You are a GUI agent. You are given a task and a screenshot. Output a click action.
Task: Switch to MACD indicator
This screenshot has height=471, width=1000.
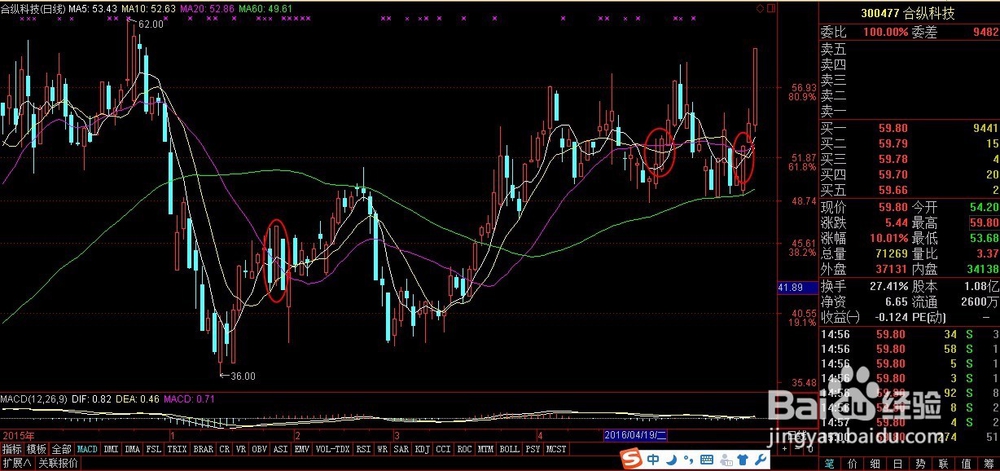[x=88, y=449]
